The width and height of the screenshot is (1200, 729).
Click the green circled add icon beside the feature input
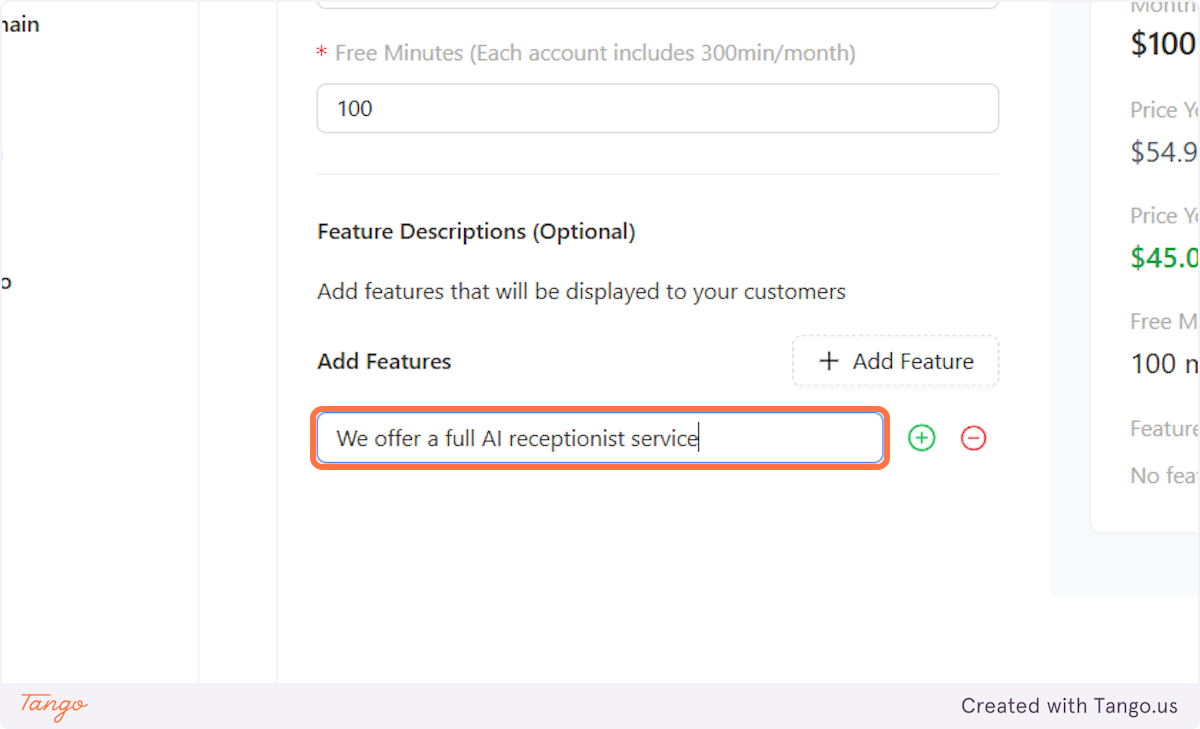(921, 437)
